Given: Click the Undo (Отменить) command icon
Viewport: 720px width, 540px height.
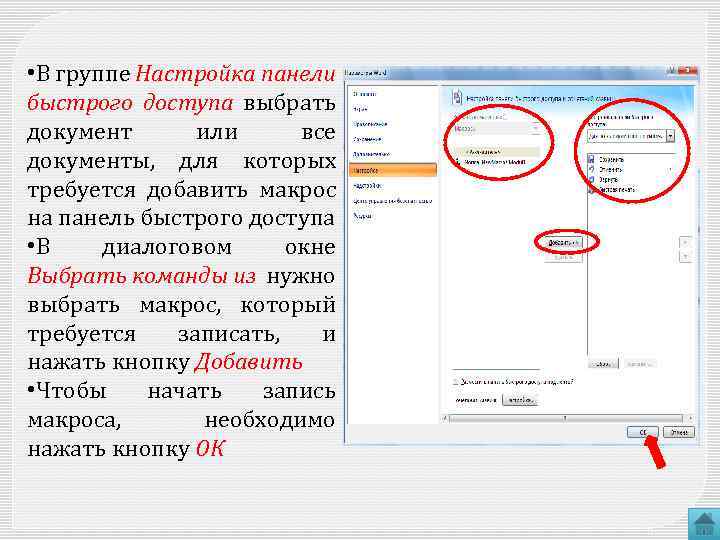Looking at the screenshot, I should tap(591, 169).
